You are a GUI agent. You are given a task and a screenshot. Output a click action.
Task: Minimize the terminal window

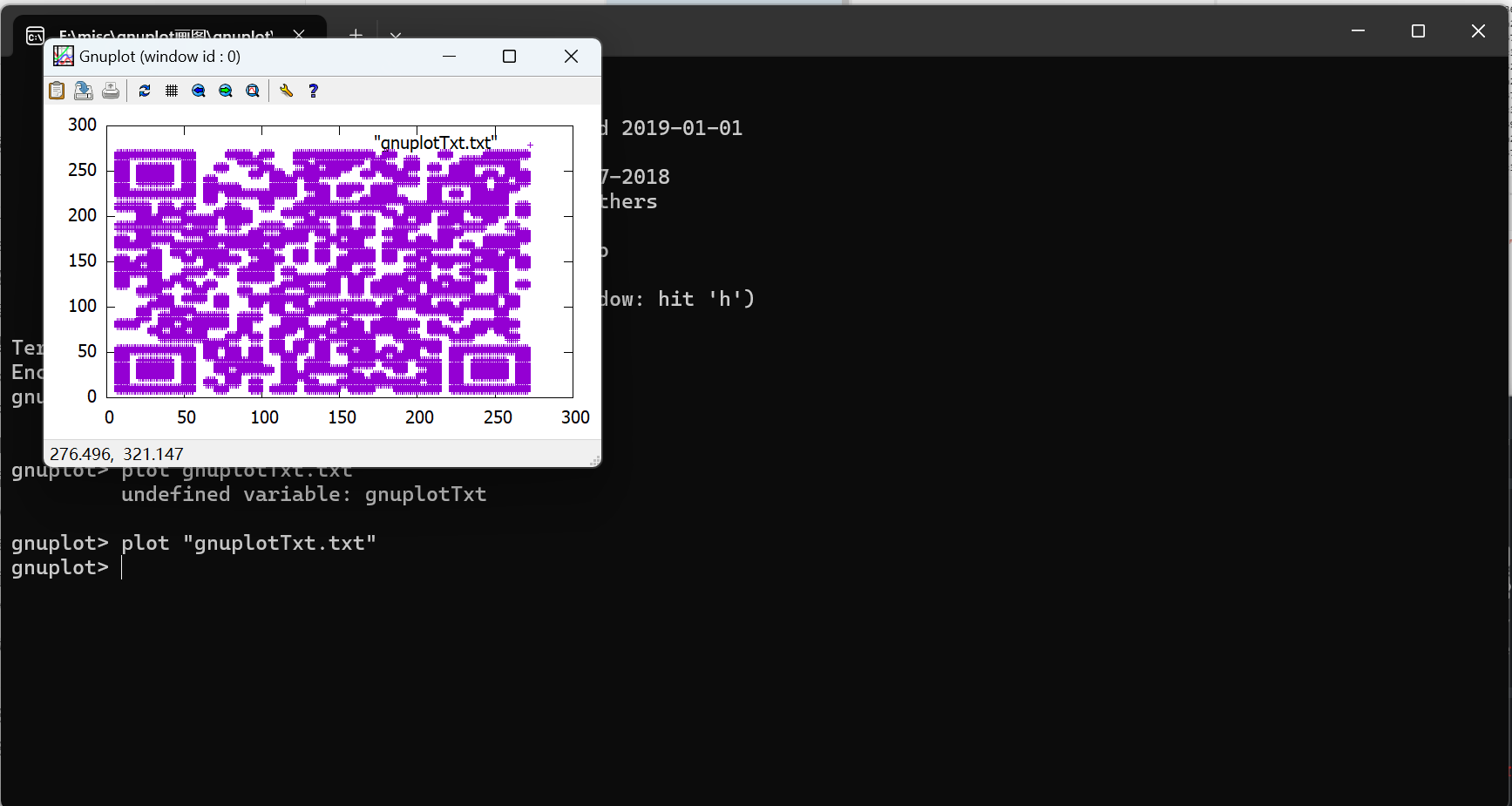(x=1358, y=30)
